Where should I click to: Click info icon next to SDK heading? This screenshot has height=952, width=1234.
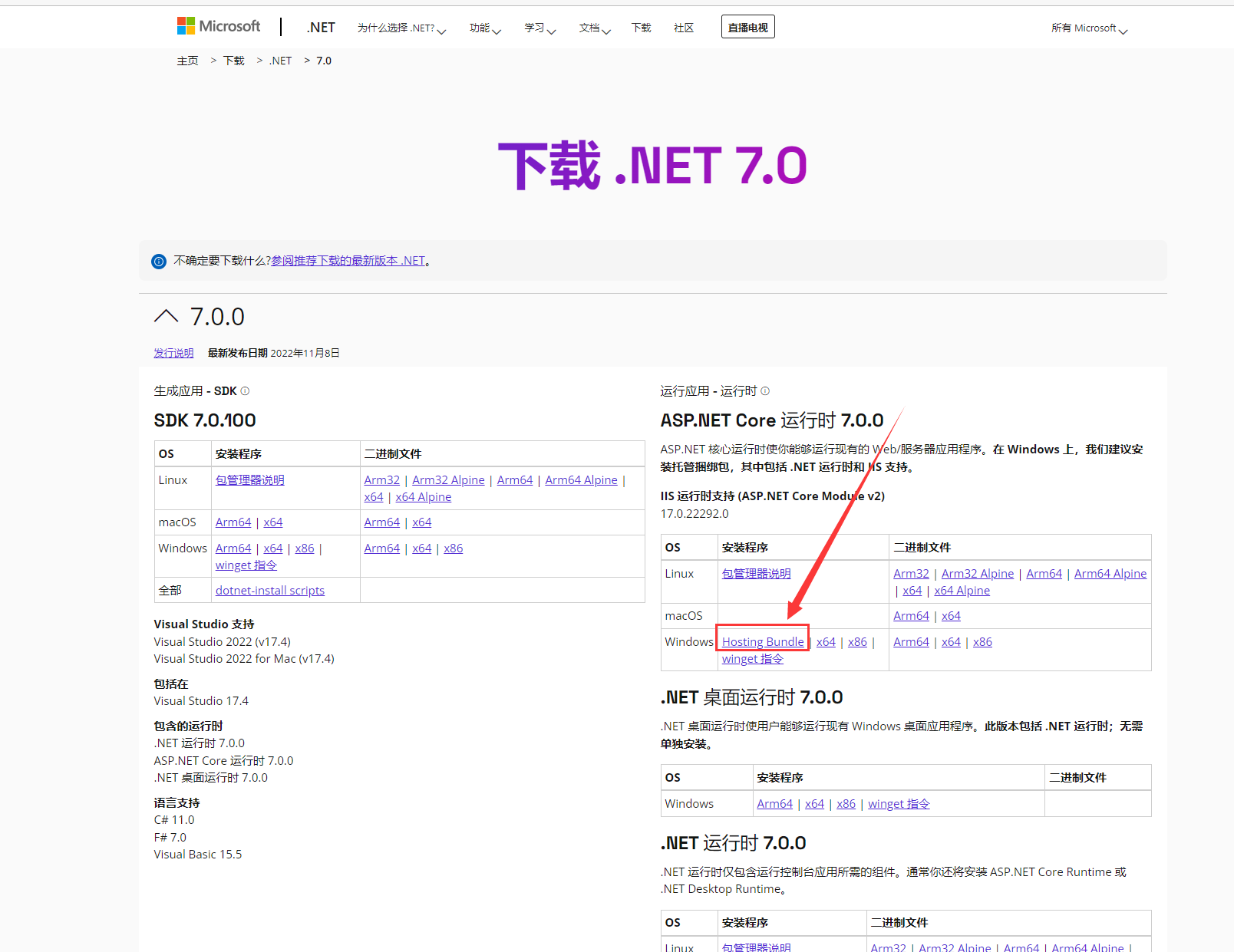point(245,391)
